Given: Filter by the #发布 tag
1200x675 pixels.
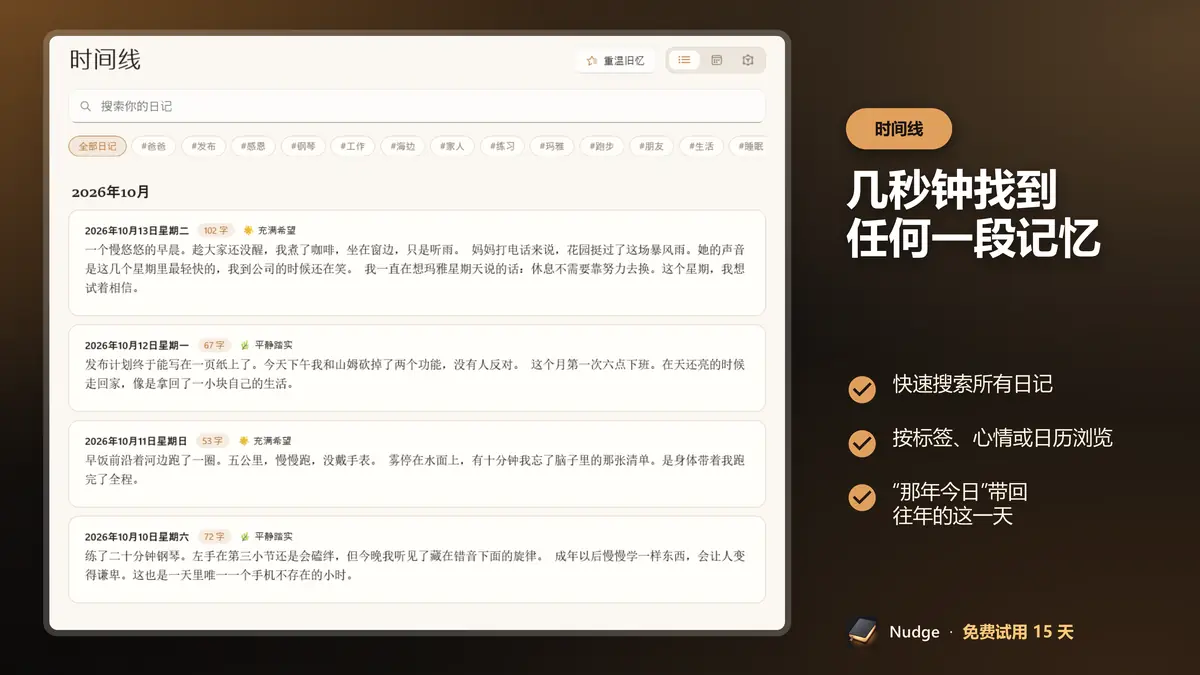Looking at the screenshot, I should 204,146.
